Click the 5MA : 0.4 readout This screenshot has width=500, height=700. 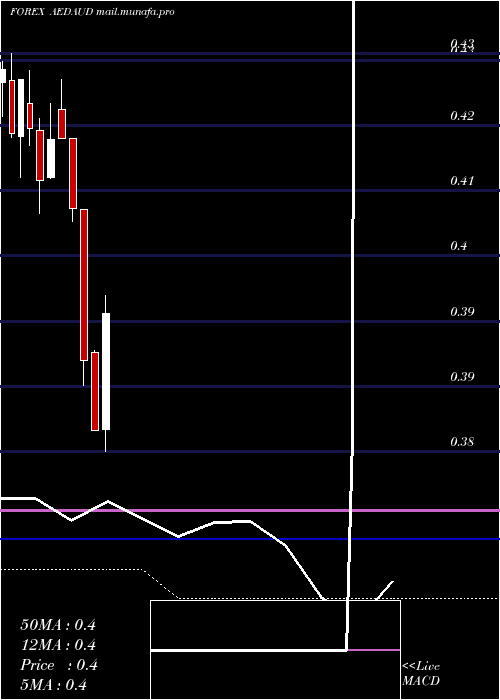pos(54,685)
